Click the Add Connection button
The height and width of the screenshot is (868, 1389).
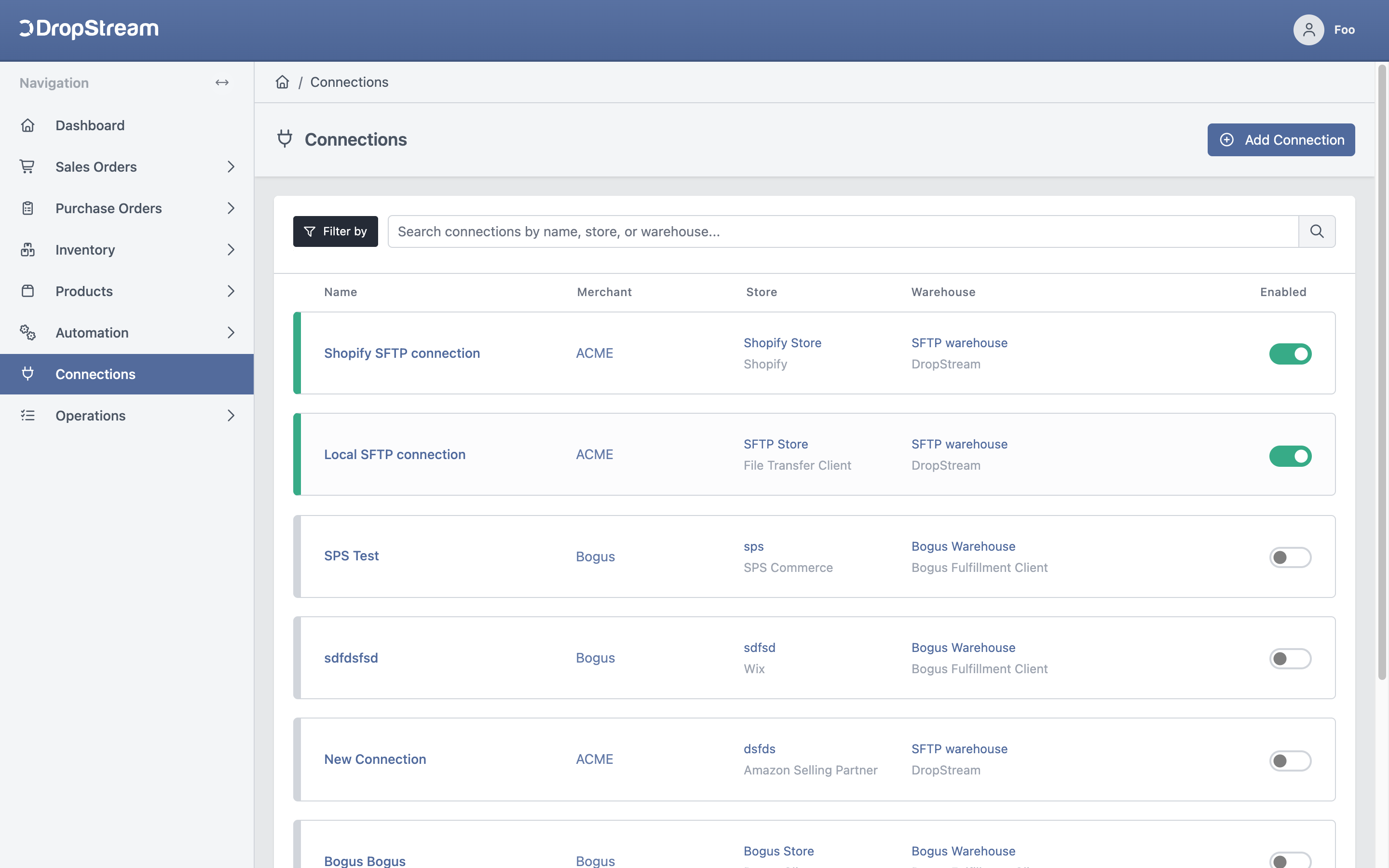pyautogui.click(x=1281, y=139)
